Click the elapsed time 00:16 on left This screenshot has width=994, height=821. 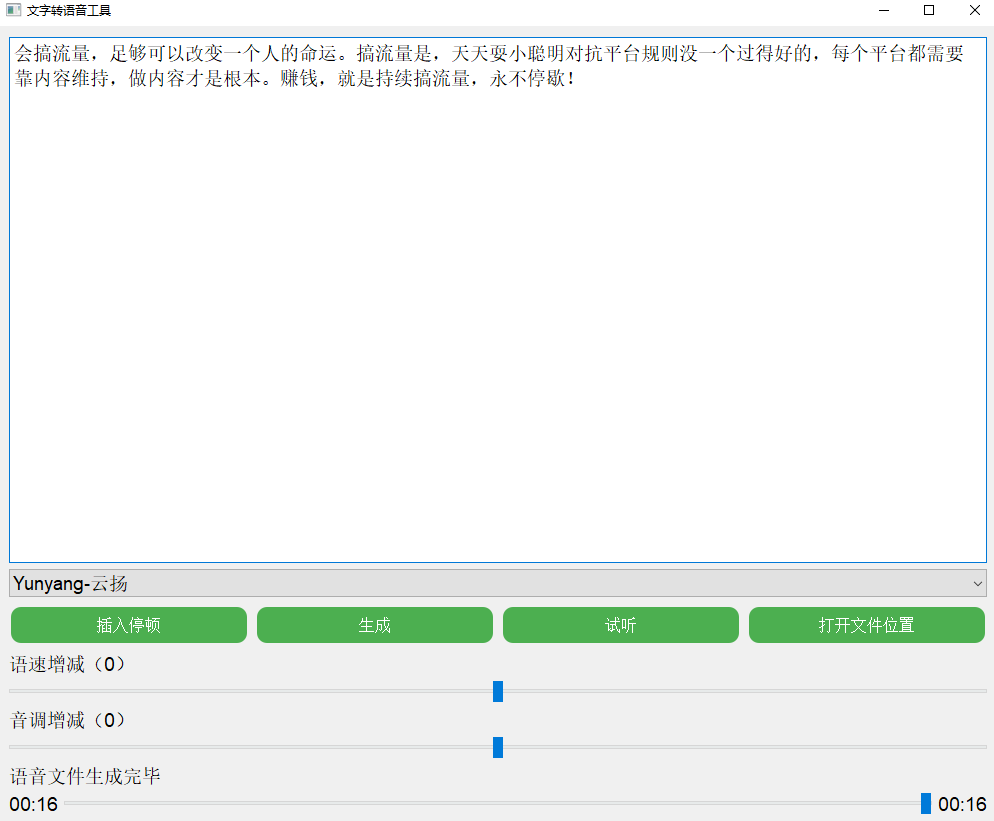pyautogui.click(x=34, y=804)
